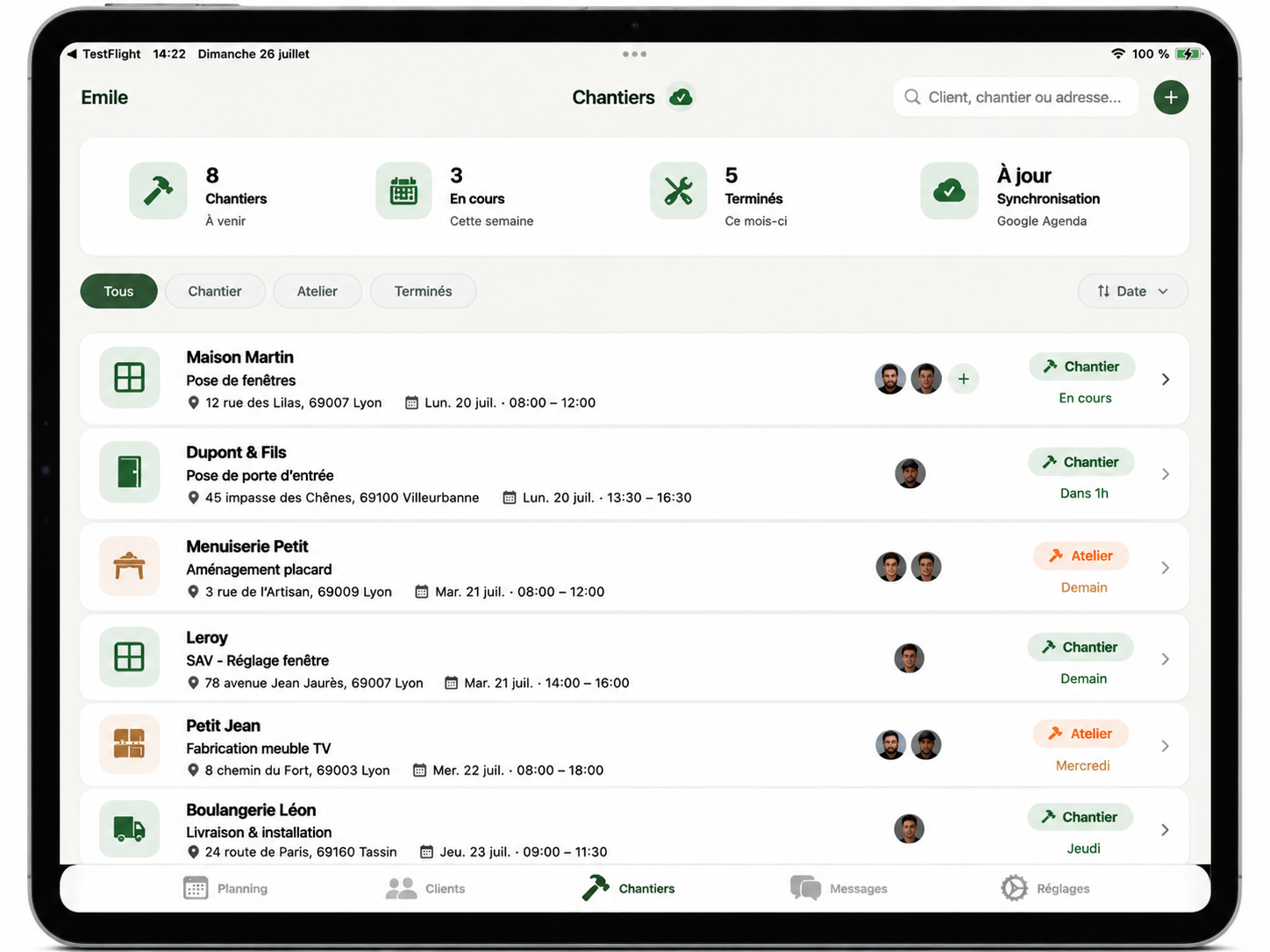The height and width of the screenshot is (952, 1270).
Task: Tap the cloud sync status icon beside Chantiers title
Action: point(681,97)
